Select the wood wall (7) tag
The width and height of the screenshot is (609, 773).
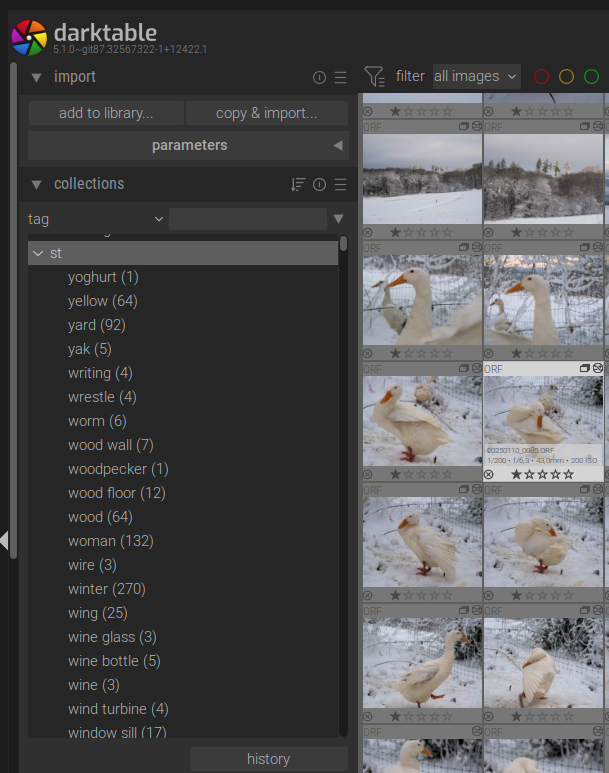coord(111,445)
